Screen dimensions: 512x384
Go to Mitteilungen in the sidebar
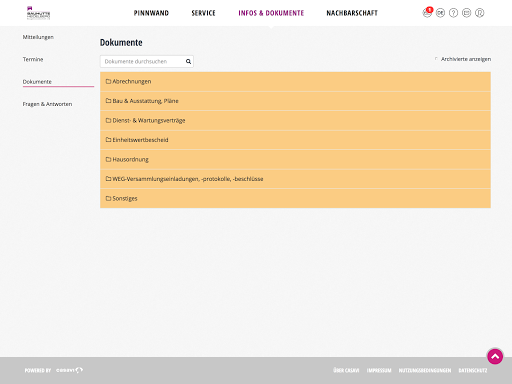point(38,37)
